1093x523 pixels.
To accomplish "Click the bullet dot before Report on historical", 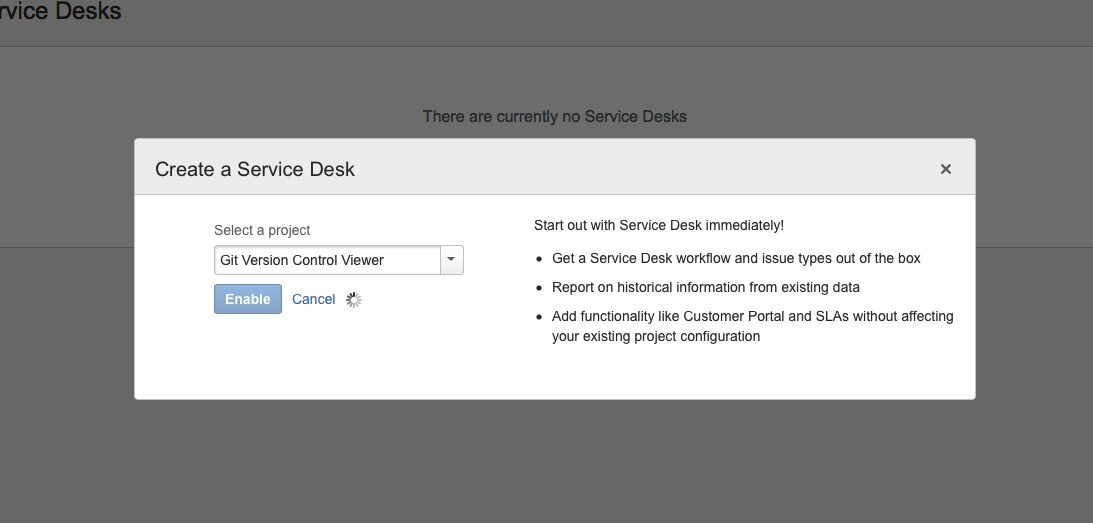I will pyautogui.click(x=539, y=288).
